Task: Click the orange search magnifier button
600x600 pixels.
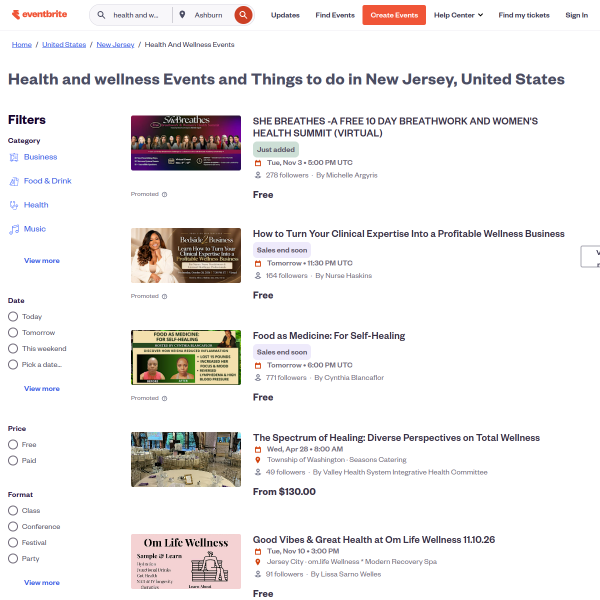Action: (x=243, y=15)
